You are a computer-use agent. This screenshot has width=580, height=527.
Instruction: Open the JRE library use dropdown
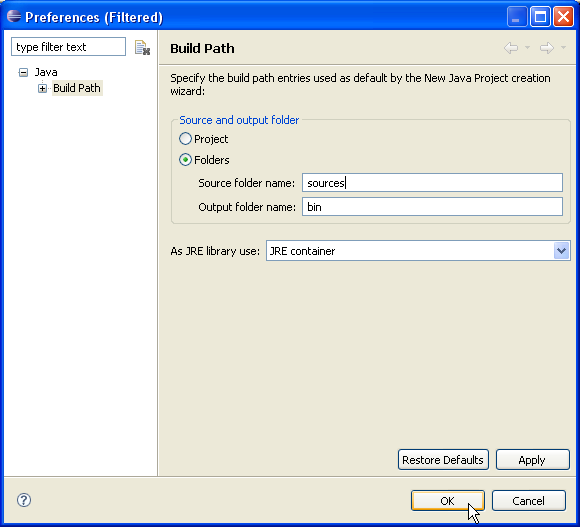tap(562, 251)
